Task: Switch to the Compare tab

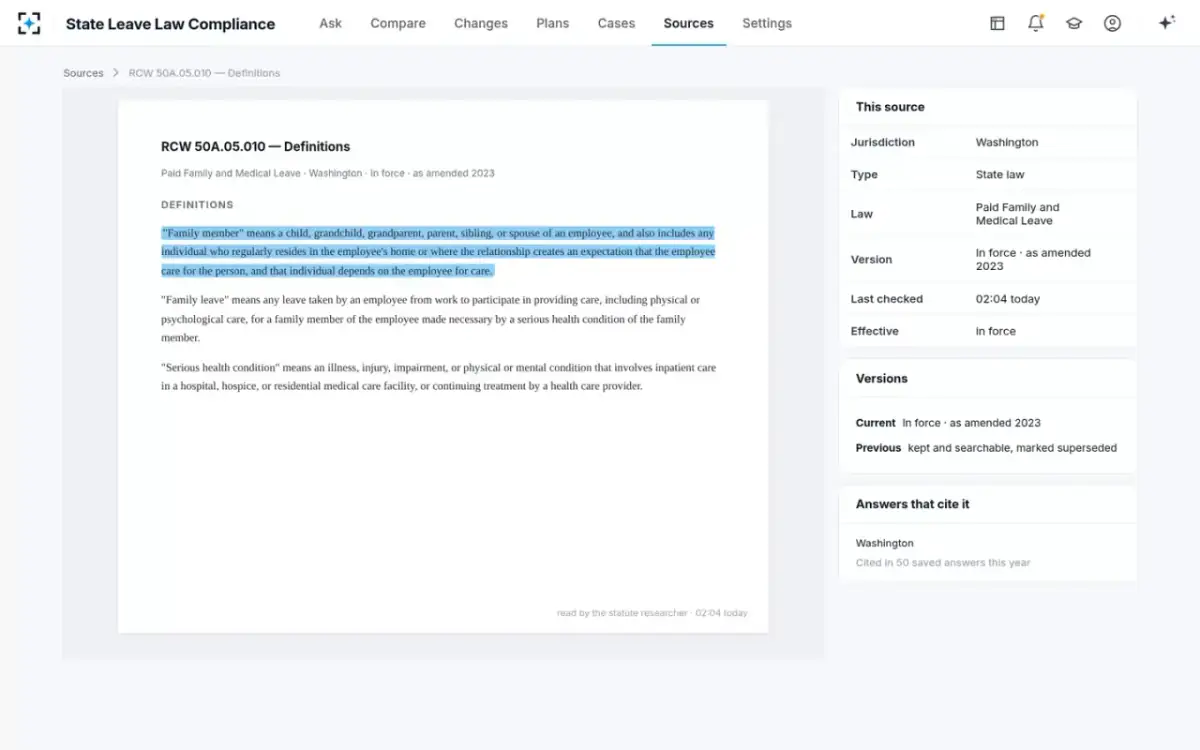Action: 398,23
